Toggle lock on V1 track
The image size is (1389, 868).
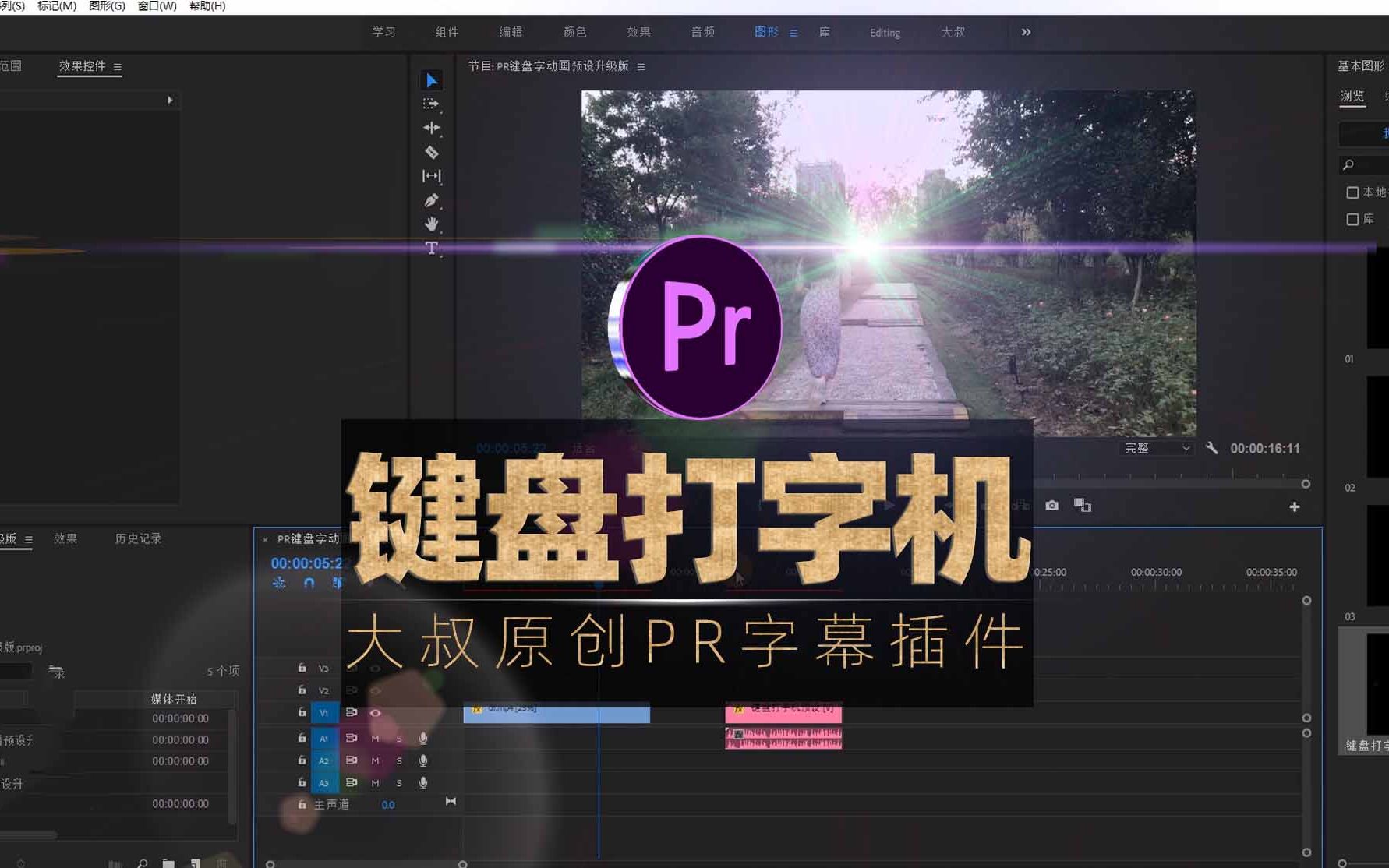(302, 712)
